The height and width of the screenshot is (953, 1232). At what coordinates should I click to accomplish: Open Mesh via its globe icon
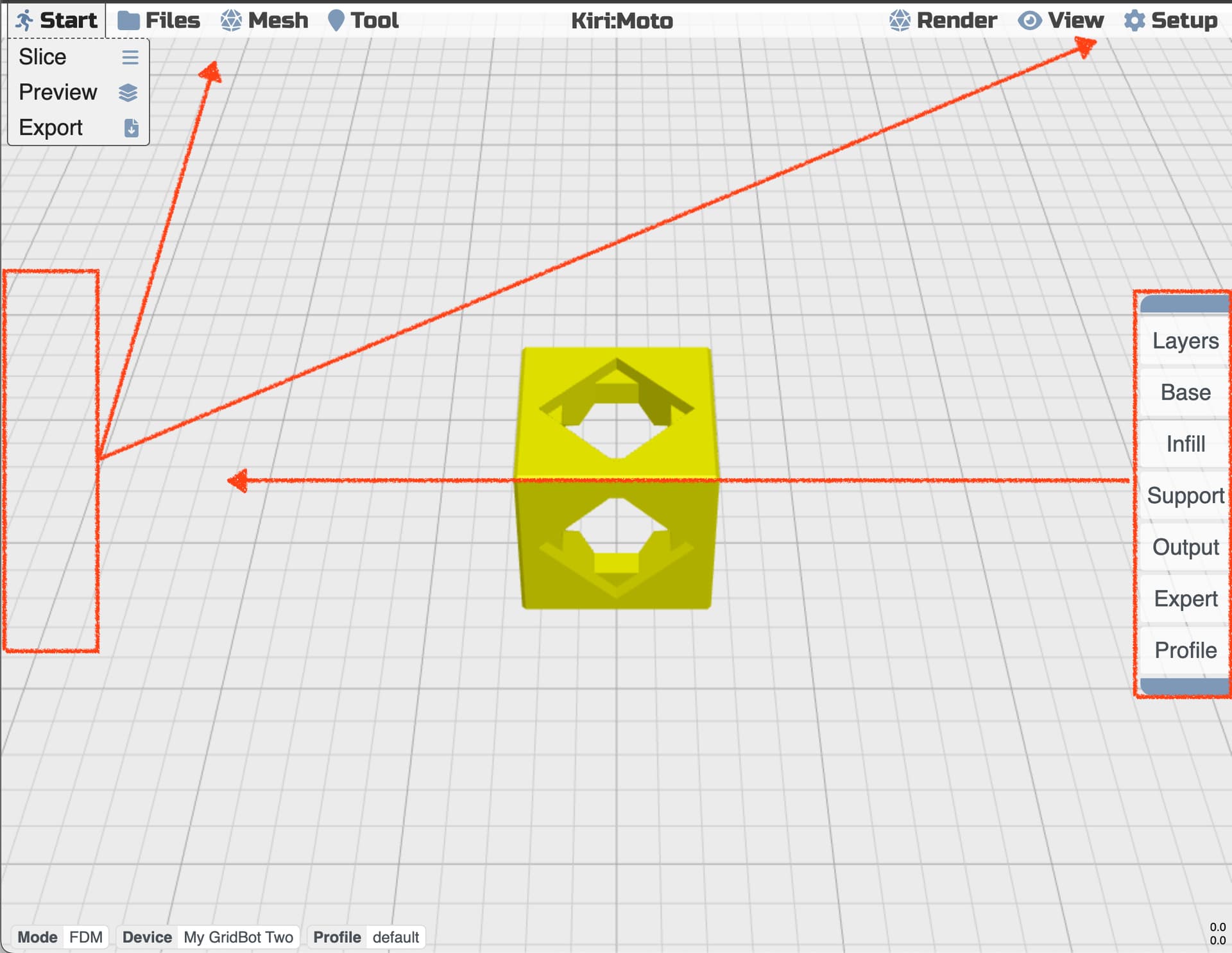[231, 20]
